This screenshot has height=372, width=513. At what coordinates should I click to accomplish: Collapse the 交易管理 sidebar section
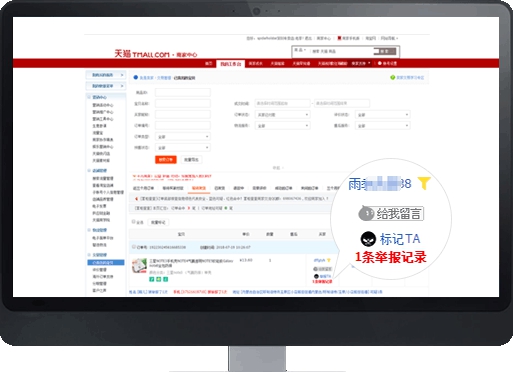point(89,255)
